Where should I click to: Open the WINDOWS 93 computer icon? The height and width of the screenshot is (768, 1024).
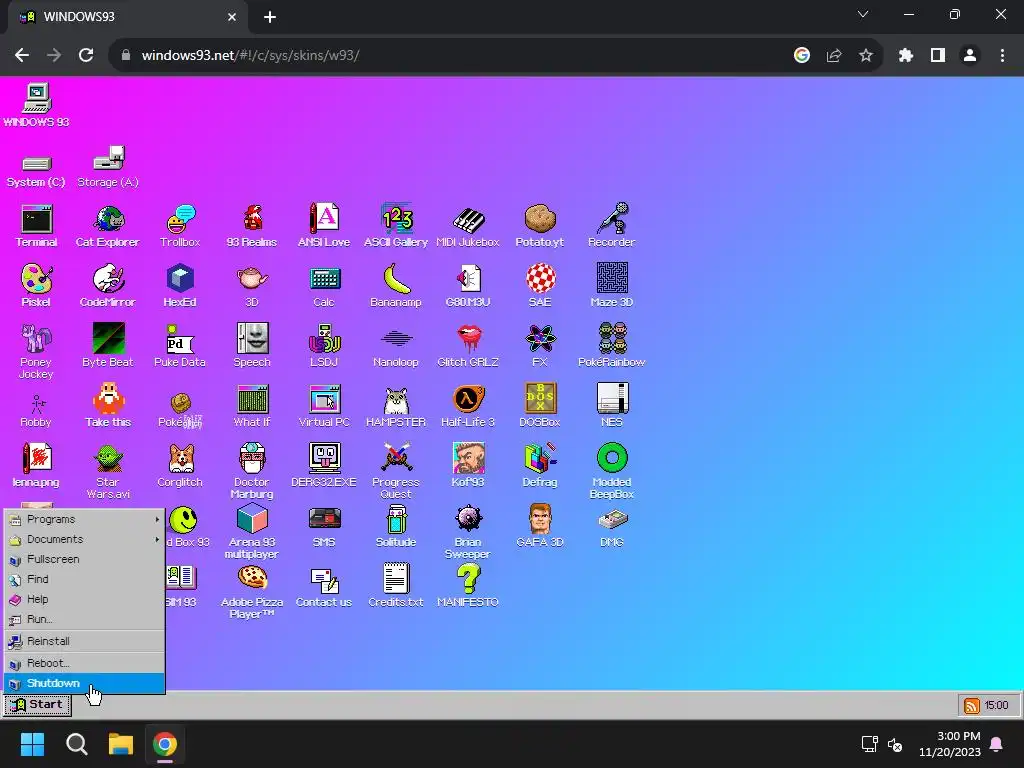(36, 106)
